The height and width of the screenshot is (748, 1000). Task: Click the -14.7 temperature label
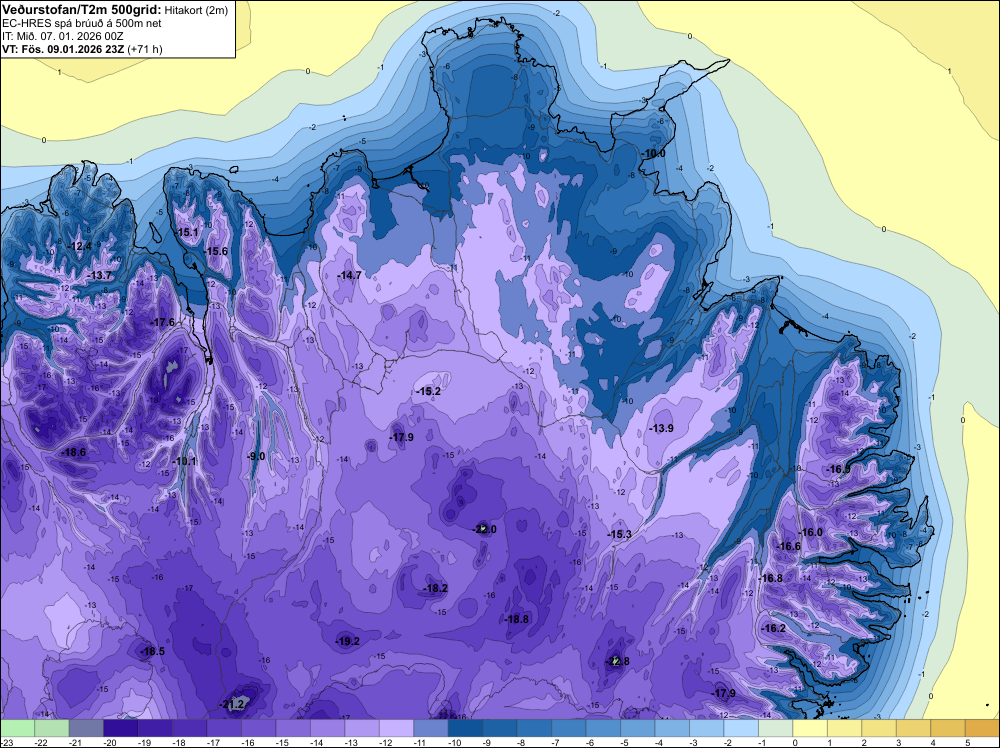[349, 275]
